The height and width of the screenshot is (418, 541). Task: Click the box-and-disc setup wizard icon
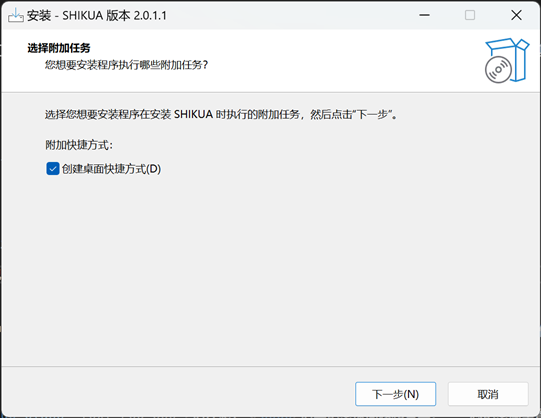point(506,60)
